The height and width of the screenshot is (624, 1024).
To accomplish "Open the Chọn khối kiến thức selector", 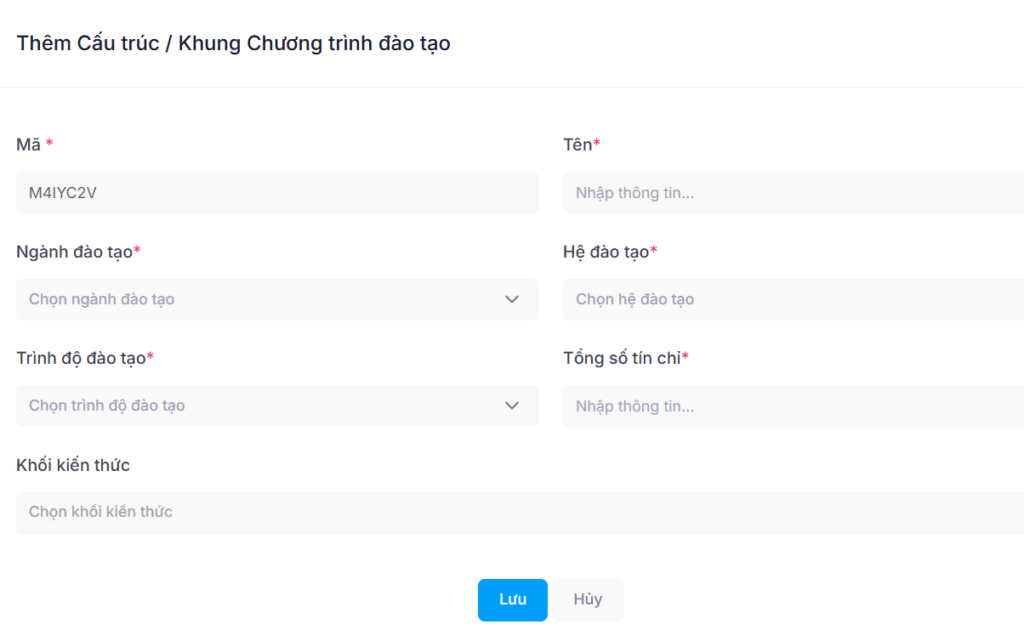I will (520, 513).
